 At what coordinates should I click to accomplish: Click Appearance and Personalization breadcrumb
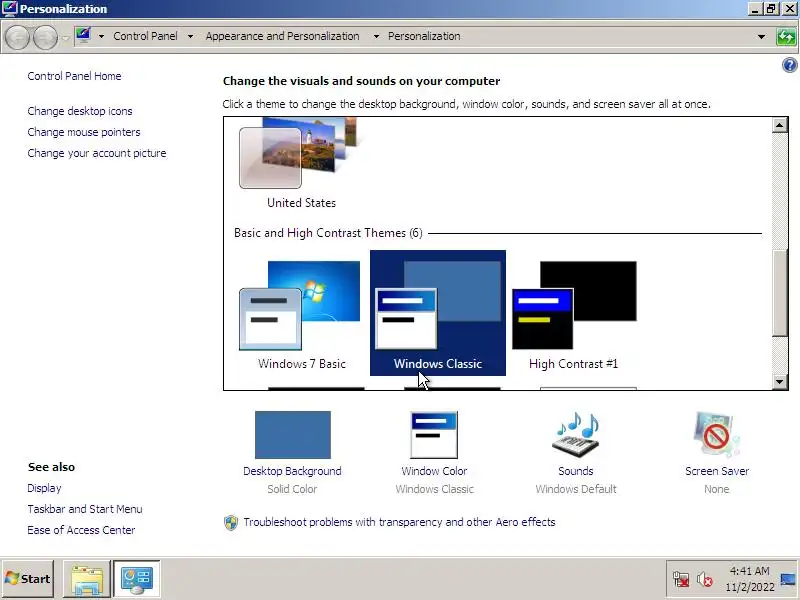click(x=283, y=36)
